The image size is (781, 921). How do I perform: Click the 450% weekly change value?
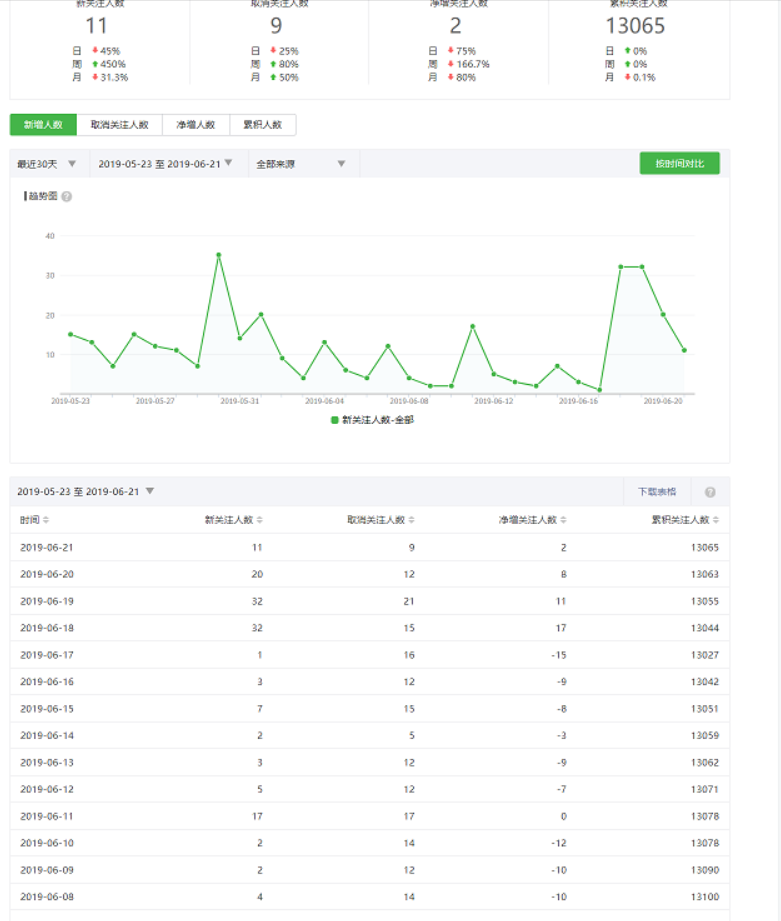113,64
